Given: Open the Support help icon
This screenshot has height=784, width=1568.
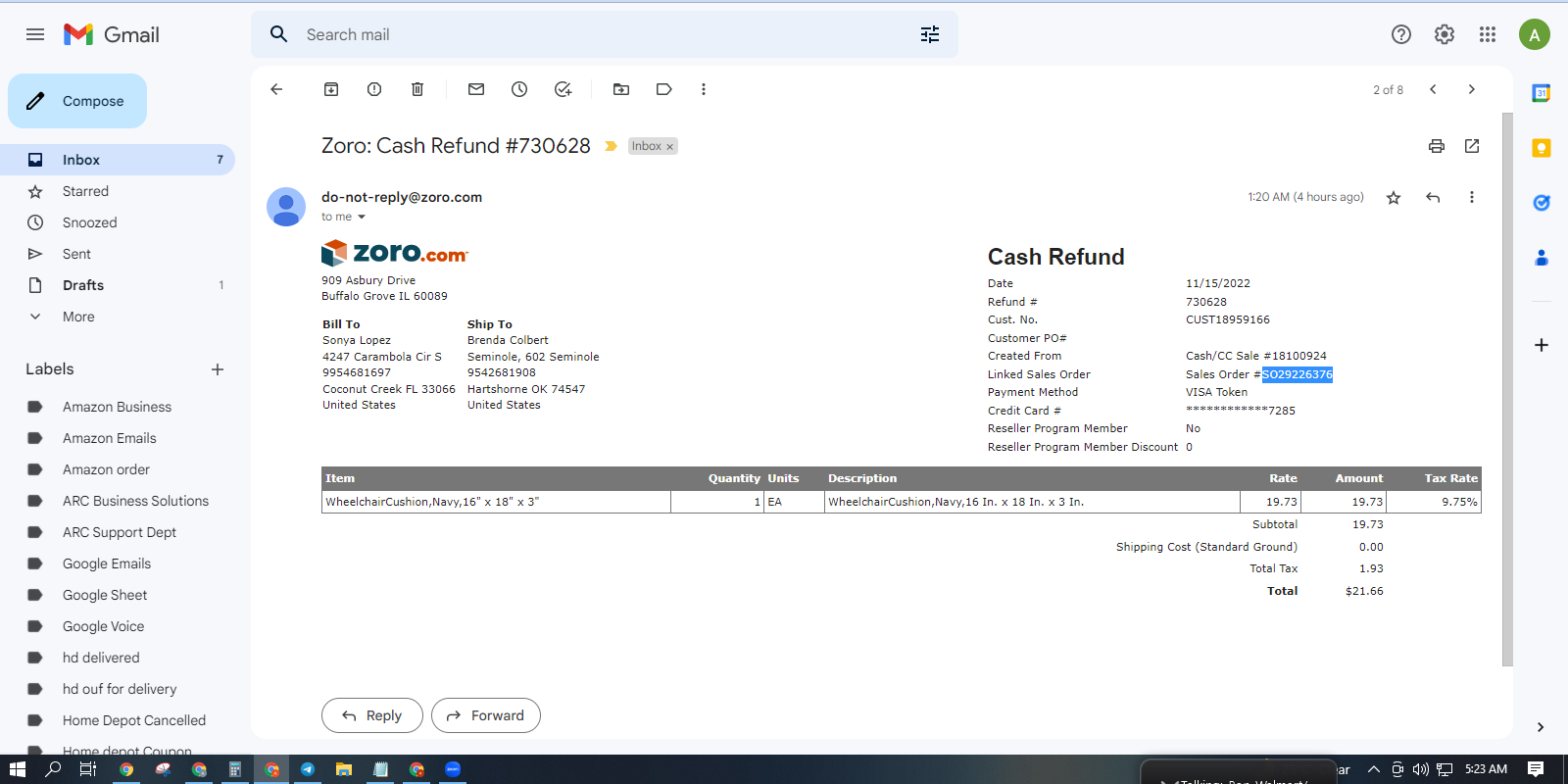Looking at the screenshot, I should tap(1401, 34).
